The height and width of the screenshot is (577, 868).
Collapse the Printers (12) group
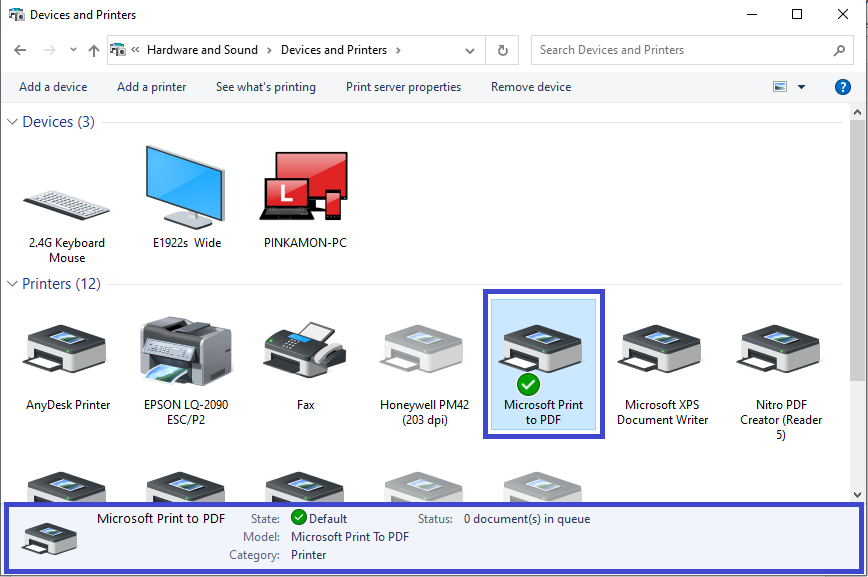click(12, 284)
